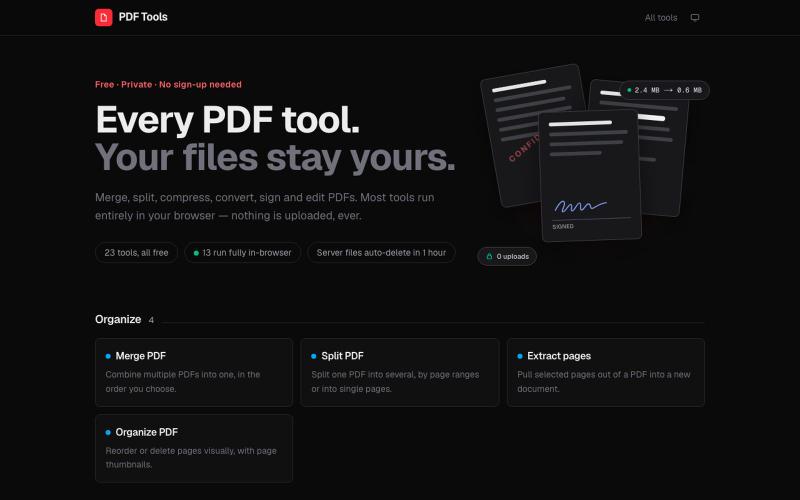Click the '13 run fully in-browser' pill
This screenshot has height=500, width=800.
[x=242, y=253]
